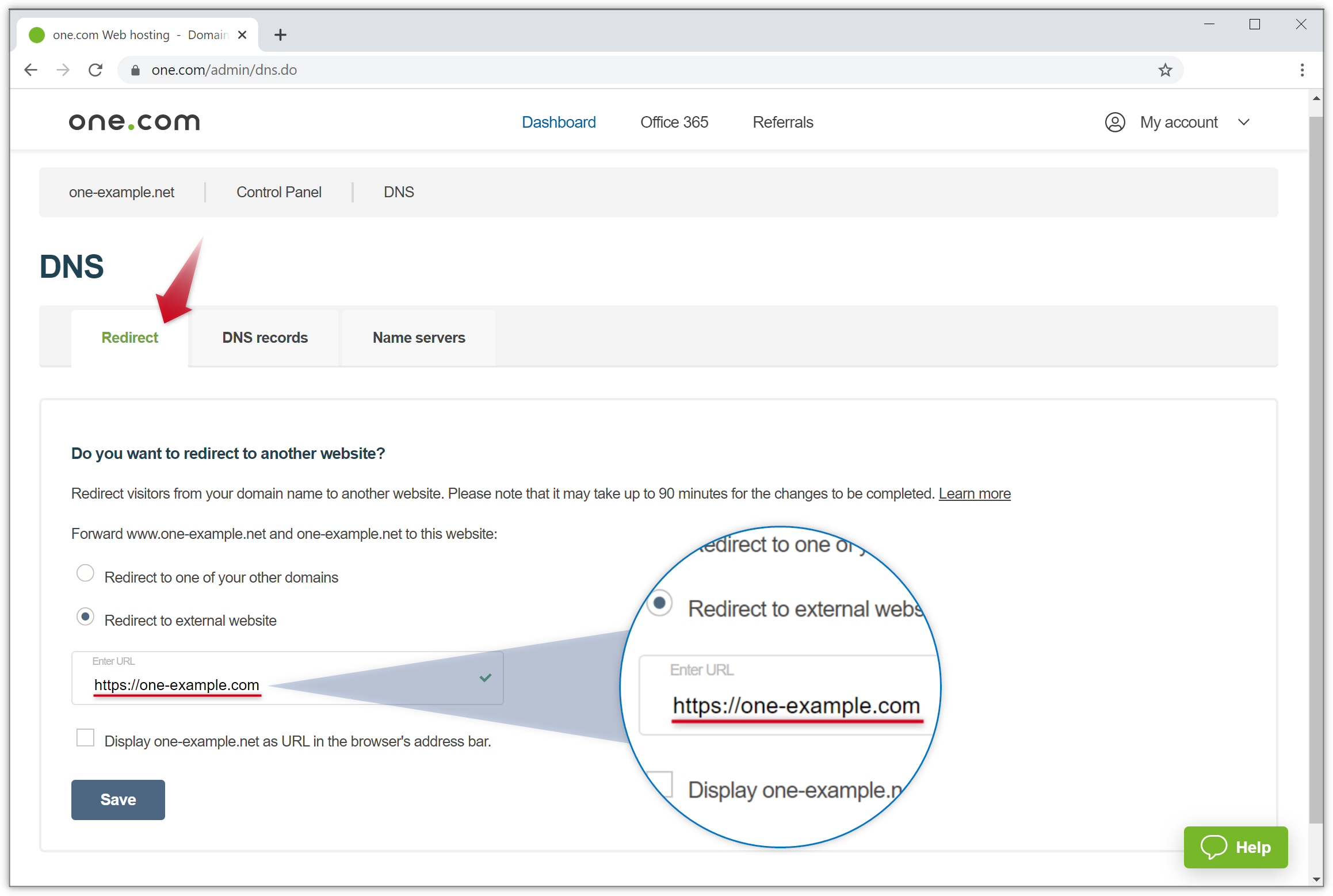Image resolution: width=1333 pixels, height=896 pixels.
Task: Click Learn more link for redirect info
Action: (x=975, y=494)
